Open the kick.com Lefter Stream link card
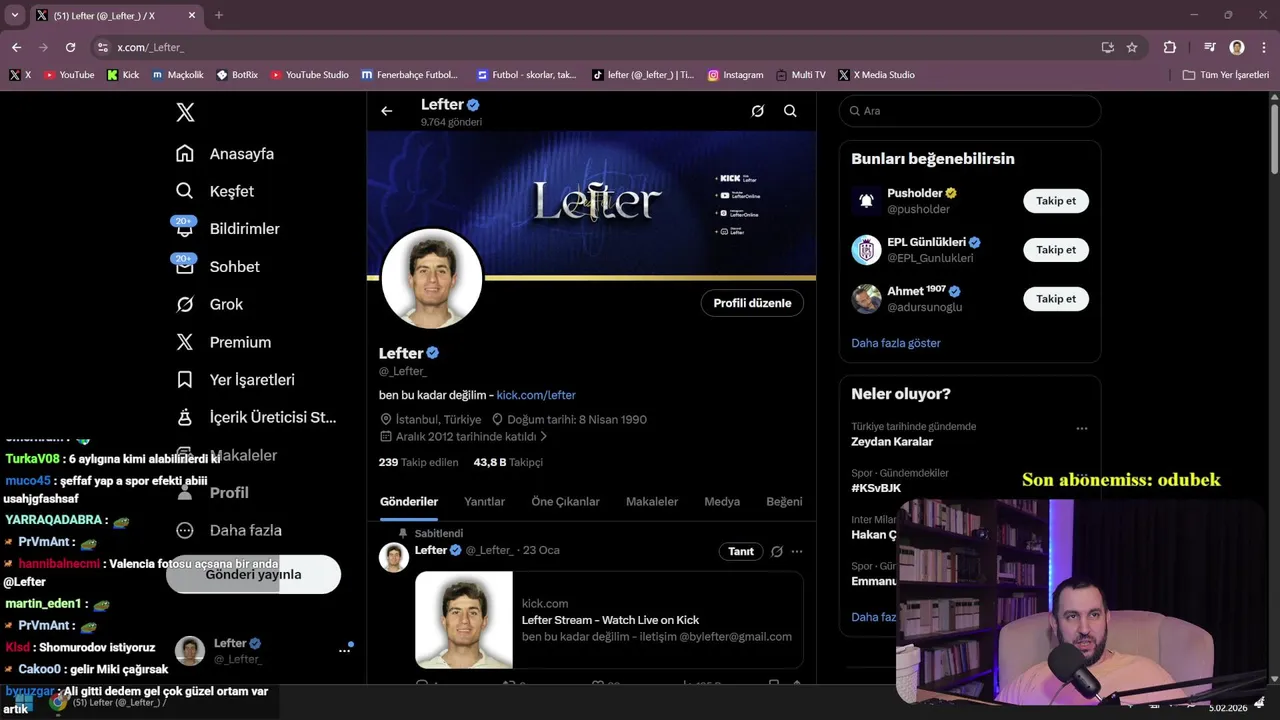 [x=609, y=620]
